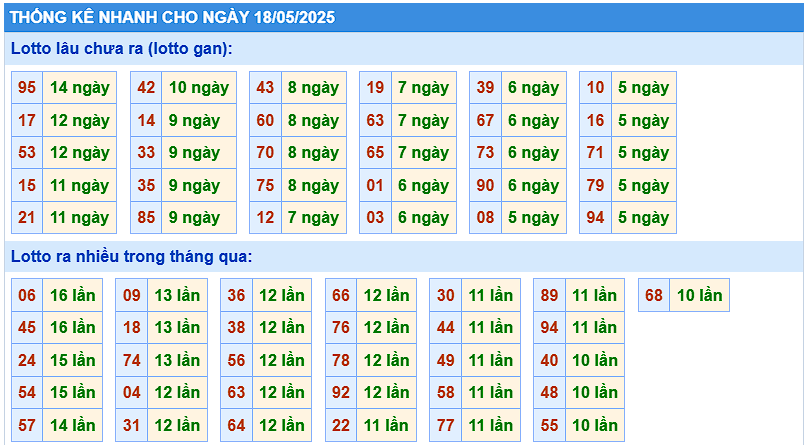The width and height of the screenshot is (811, 445).
Task: Click number 10 with 5 ngày
Action: pos(595,87)
